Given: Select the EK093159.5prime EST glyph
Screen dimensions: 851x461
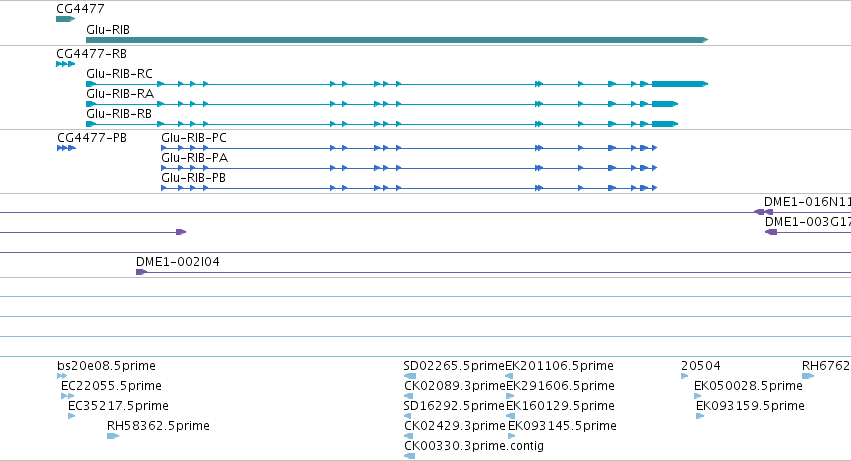Looking at the screenshot, I should 700,416.
